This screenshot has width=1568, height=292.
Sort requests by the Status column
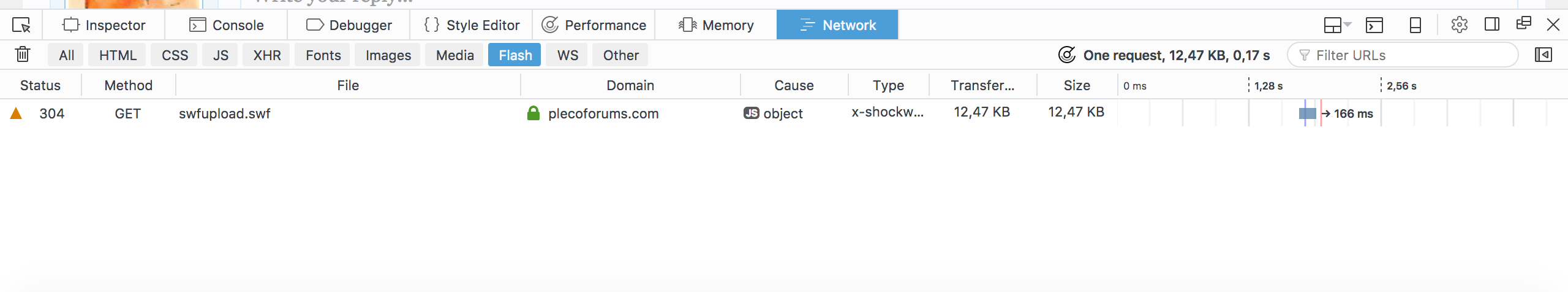pos(40,85)
